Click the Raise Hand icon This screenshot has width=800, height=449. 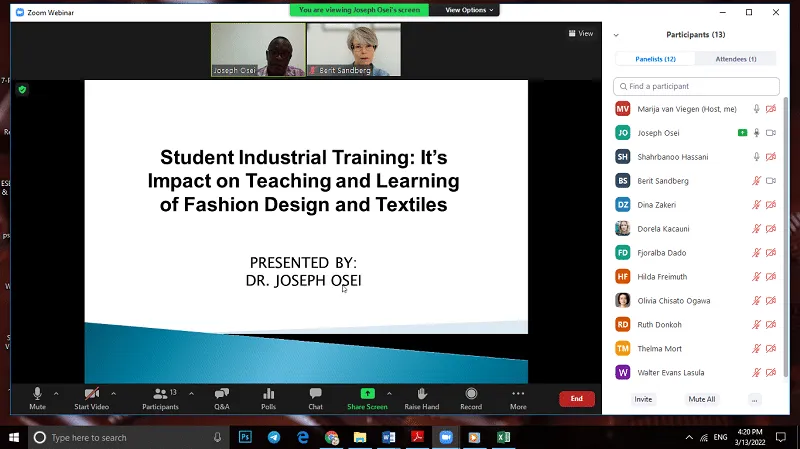(x=422, y=394)
